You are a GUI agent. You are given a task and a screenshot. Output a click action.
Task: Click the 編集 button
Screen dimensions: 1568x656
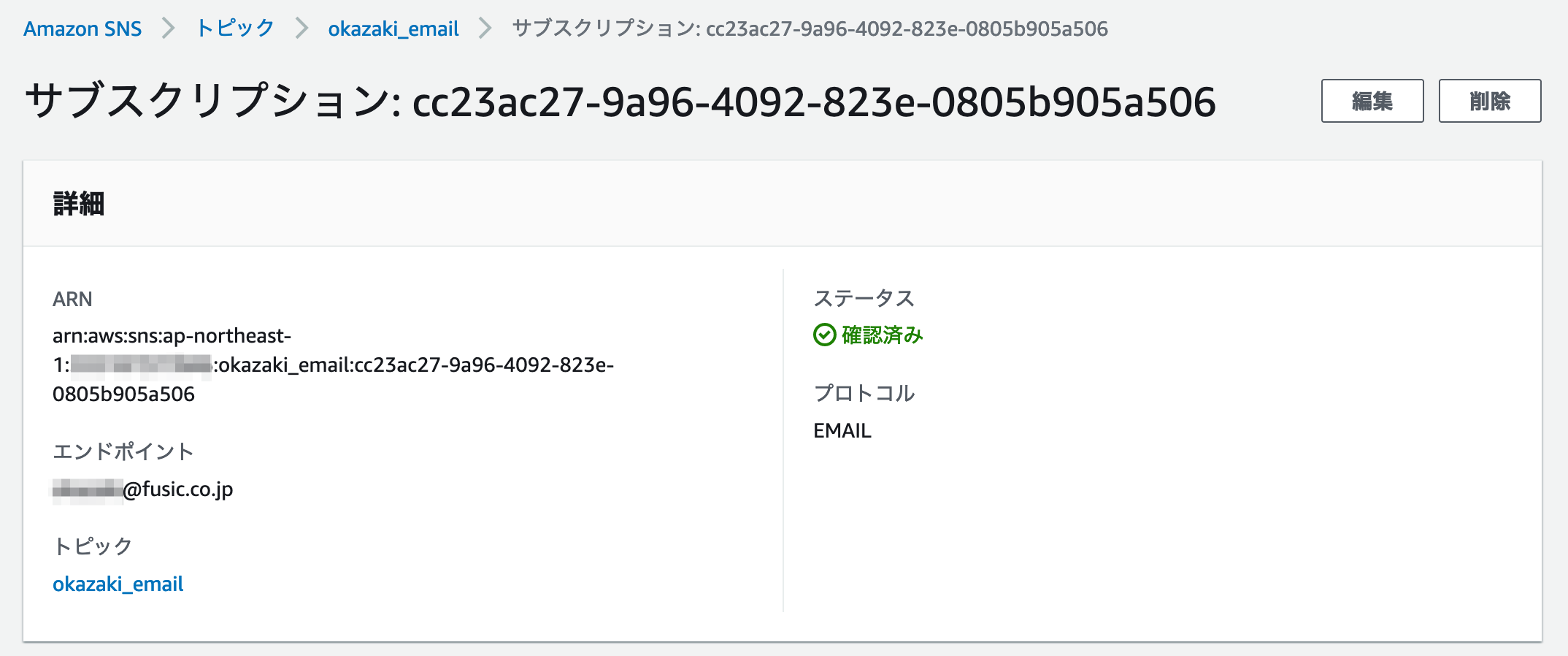(1372, 101)
